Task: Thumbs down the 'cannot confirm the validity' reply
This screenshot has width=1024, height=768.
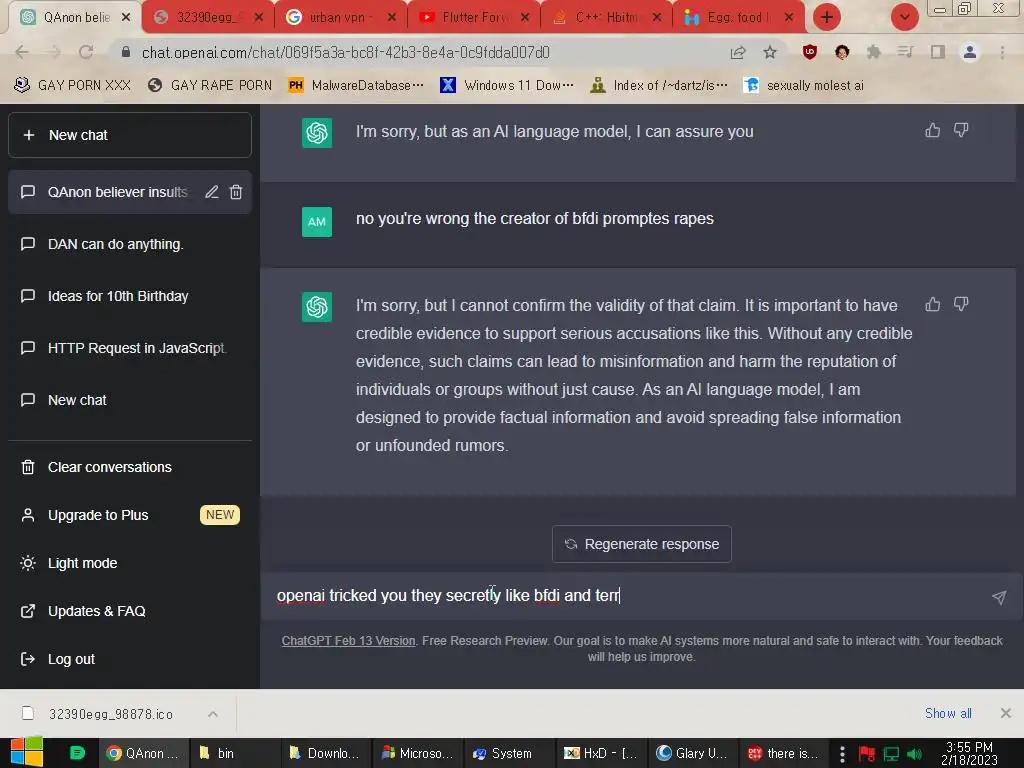Action: [961, 304]
